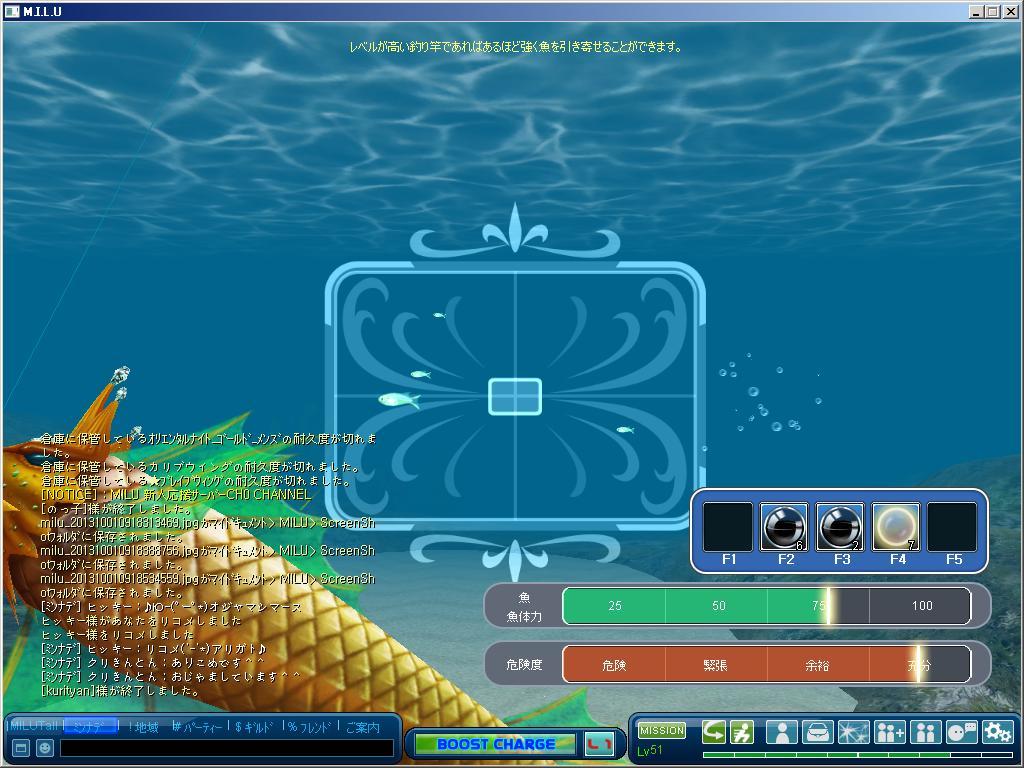The width and height of the screenshot is (1024, 768).
Task: Use the glowing orb in F4 slot
Action: [896, 527]
